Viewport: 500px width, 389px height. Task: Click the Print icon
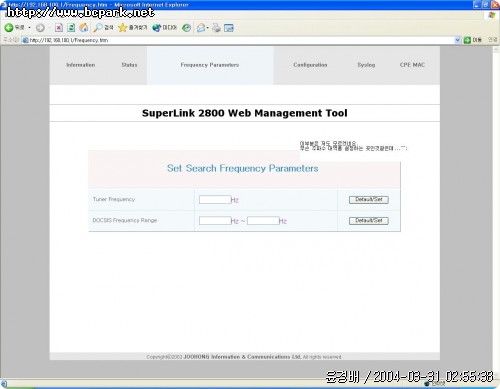(x=216, y=28)
